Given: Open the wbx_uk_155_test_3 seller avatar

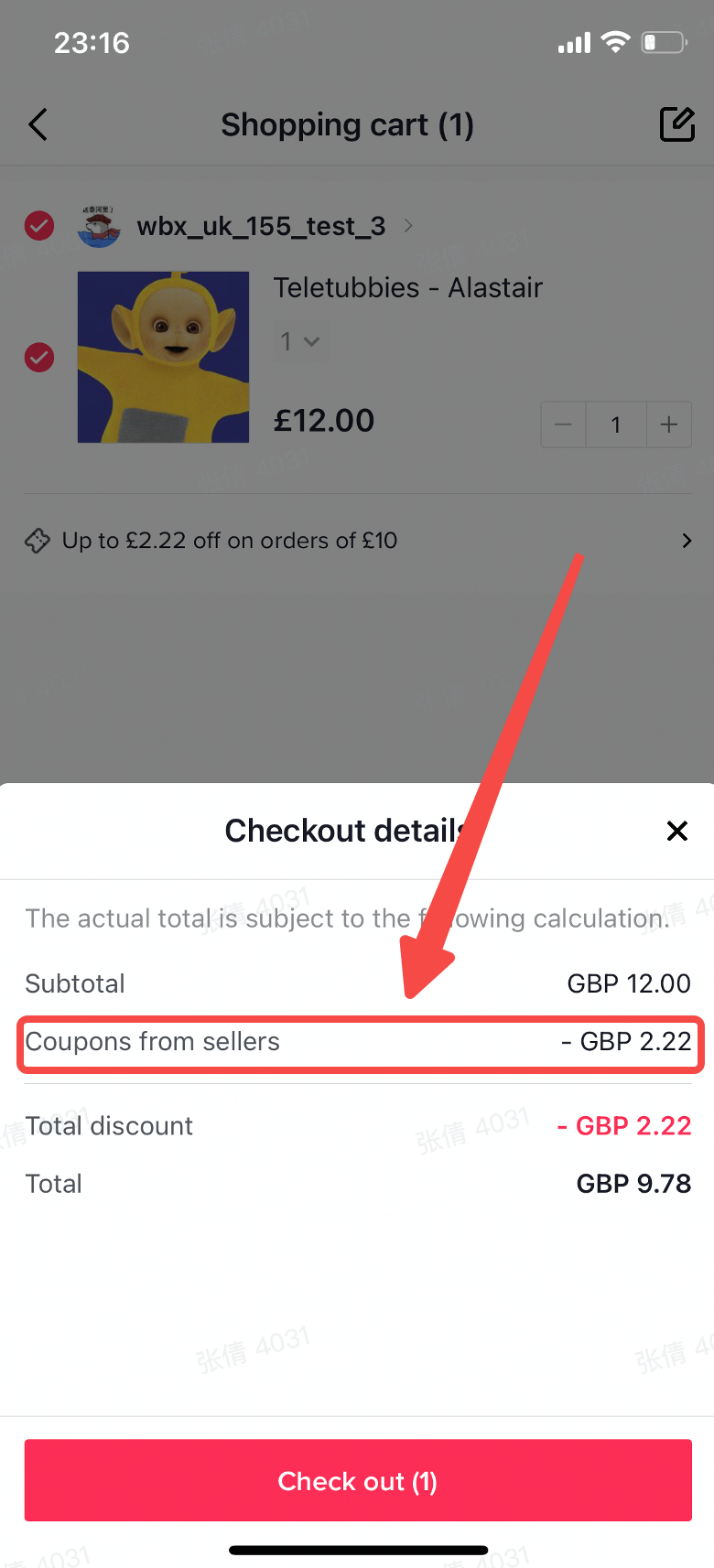Looking at the screenshot, I should [x=99, y=226].
